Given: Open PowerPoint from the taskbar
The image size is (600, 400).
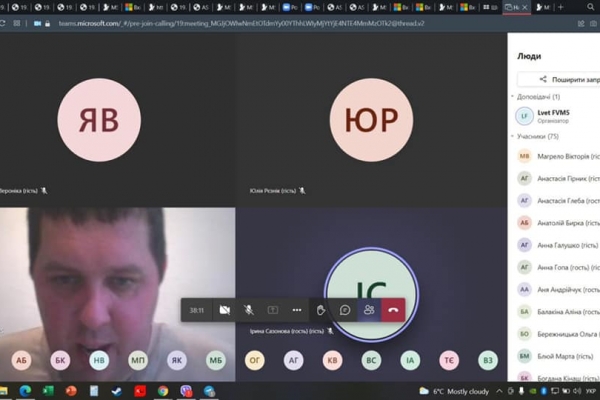Looking at the screenshot, I should tap(71, 391).
